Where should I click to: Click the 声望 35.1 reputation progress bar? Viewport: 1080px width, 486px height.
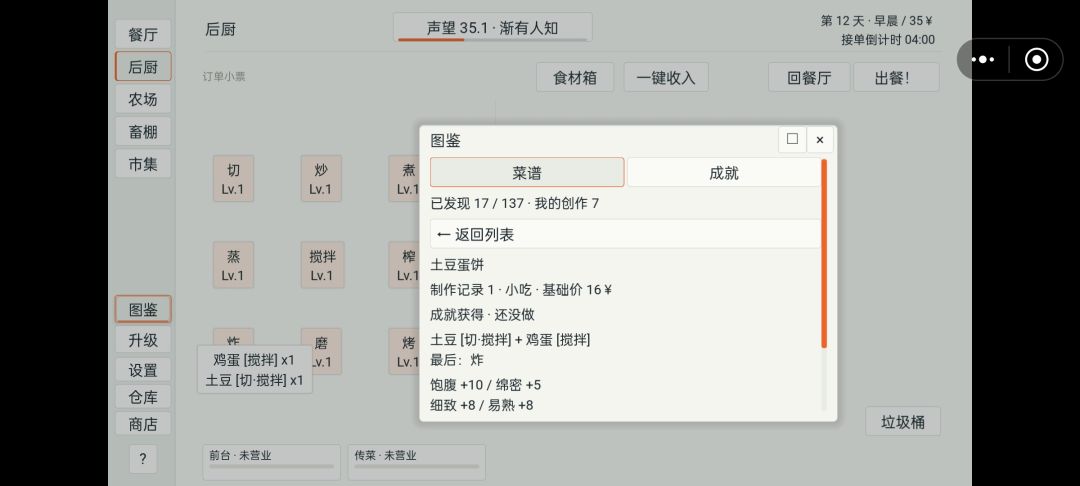(492, 28)
